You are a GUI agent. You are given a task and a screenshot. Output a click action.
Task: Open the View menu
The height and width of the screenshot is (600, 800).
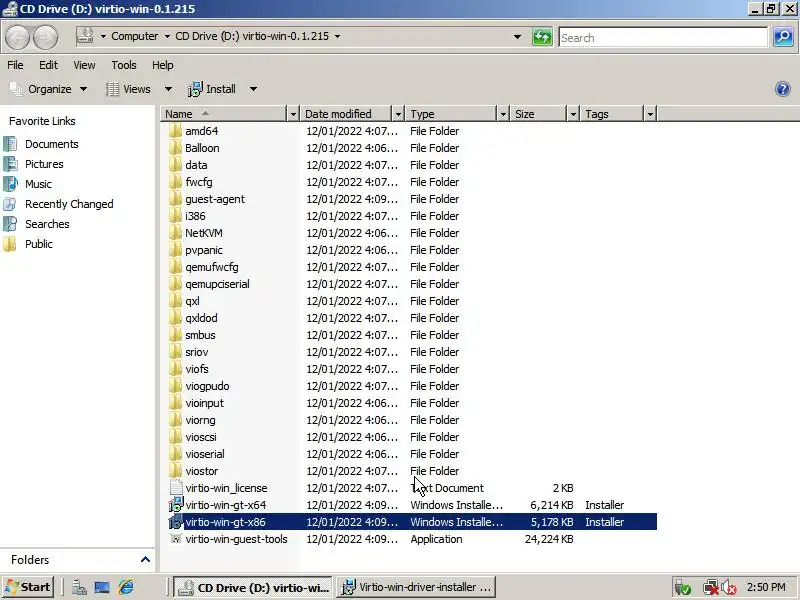[84, 65]
